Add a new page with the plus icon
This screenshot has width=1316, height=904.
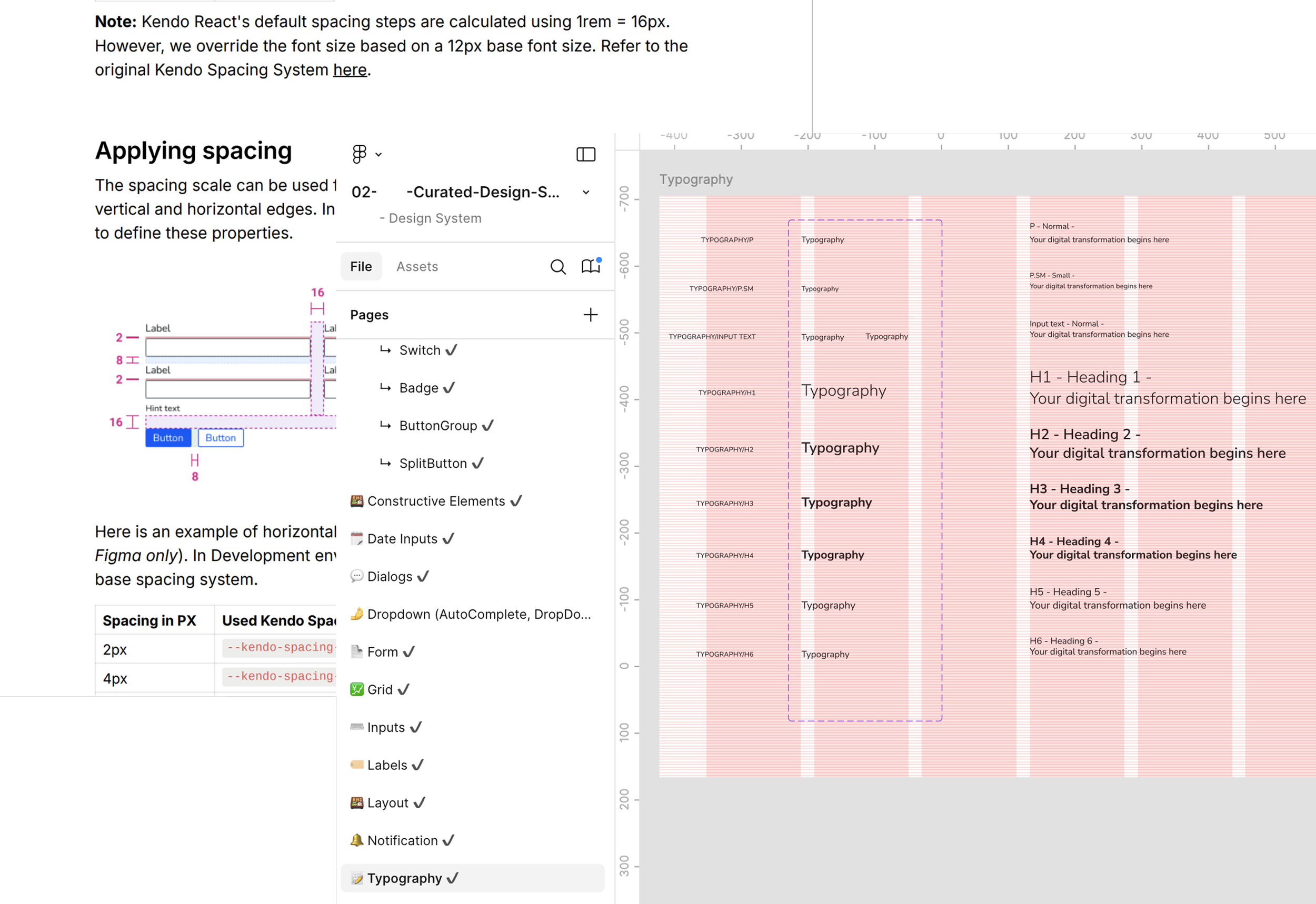point(590,315)
